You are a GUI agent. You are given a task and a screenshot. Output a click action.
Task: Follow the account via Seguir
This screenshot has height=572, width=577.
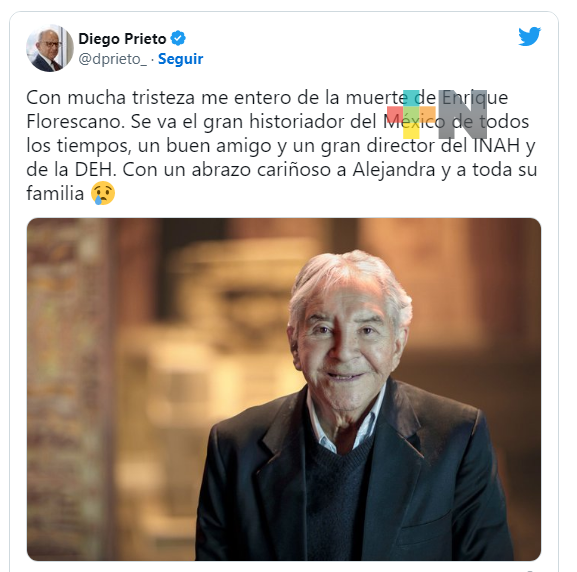pyautogui.click(x=180, y=59)
